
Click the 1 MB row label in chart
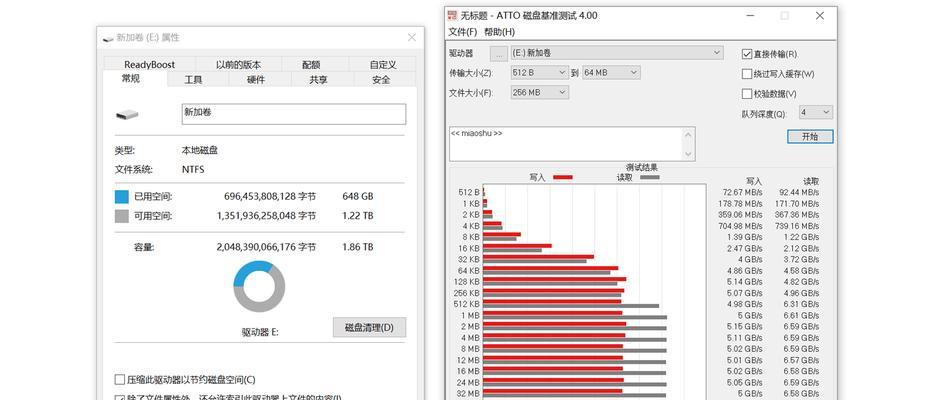point(470,315)
